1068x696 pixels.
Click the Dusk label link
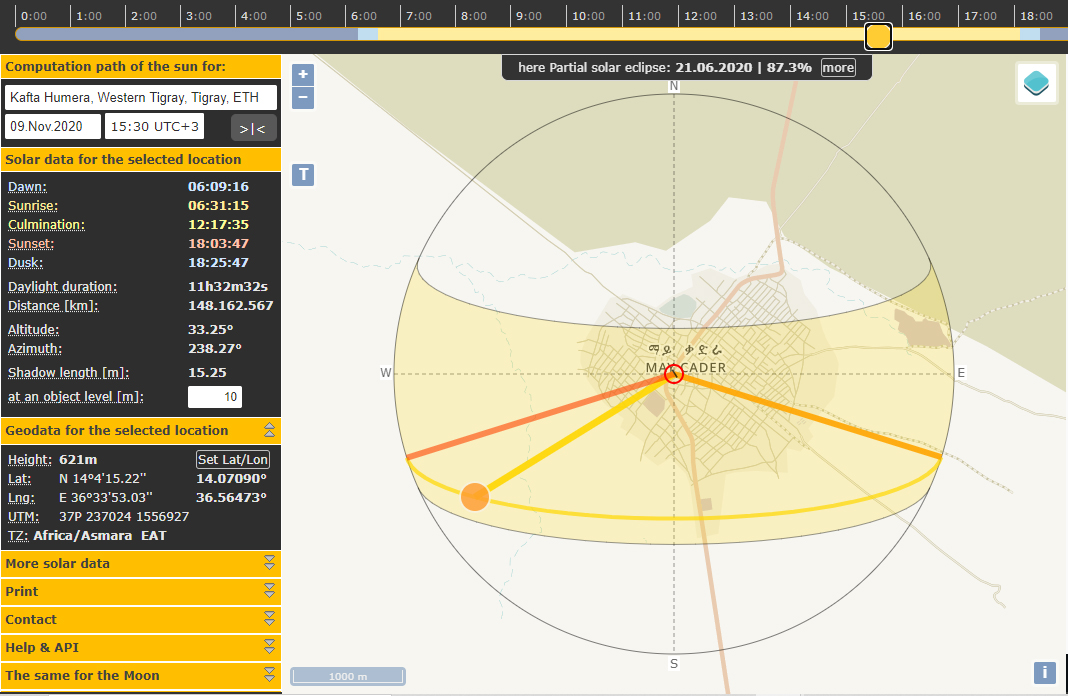click(x=25, y=263)
